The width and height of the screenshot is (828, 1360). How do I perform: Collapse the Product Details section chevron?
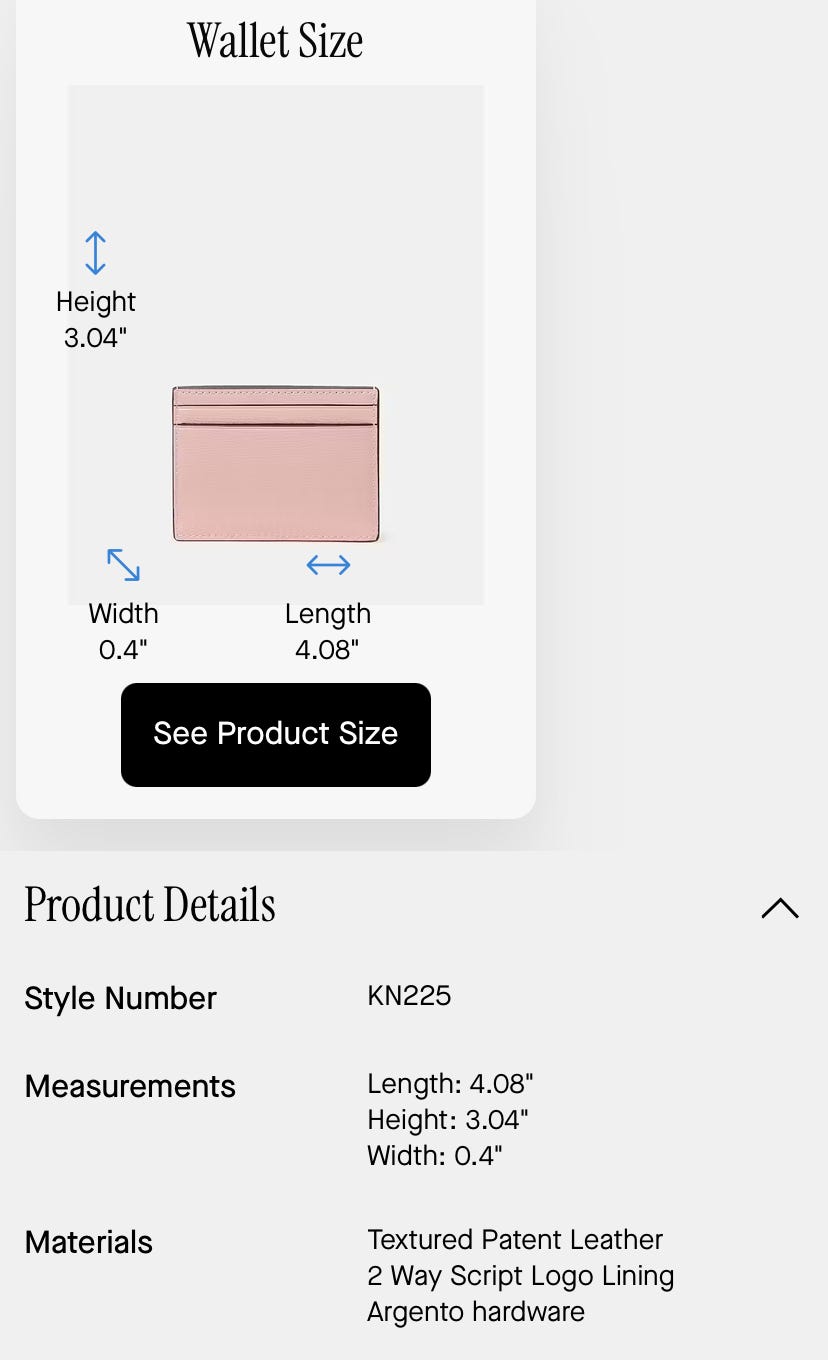pyautogui.click(x=779, y=908)
